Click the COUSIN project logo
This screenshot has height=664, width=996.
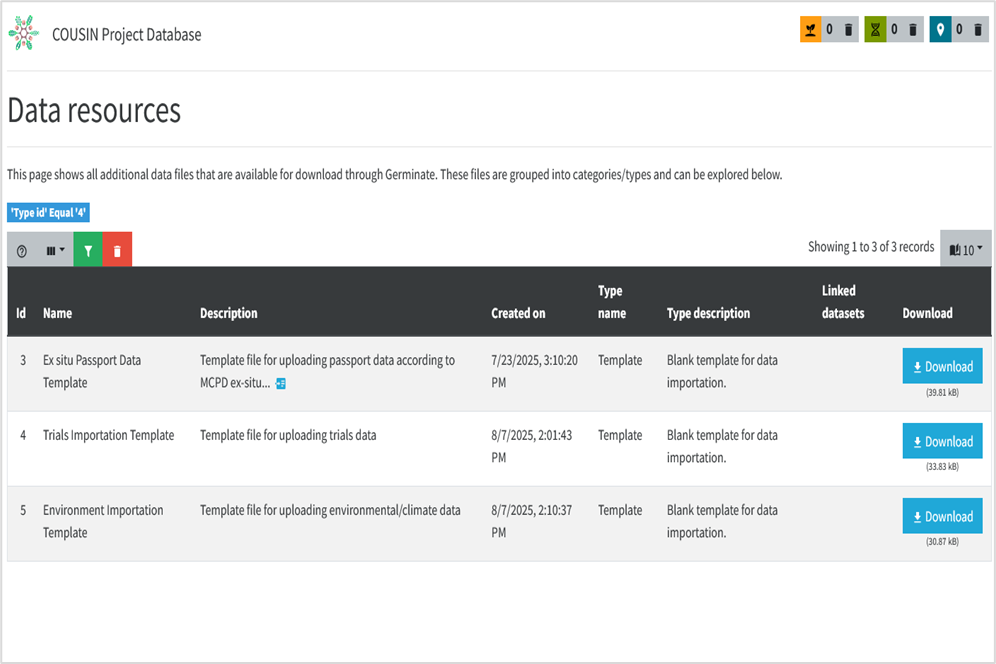(x=23, y=34)
